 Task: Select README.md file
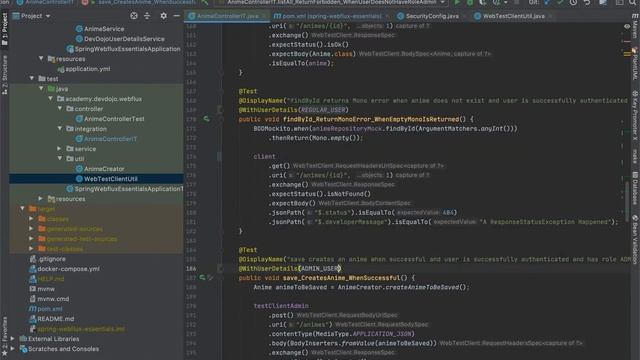pyautogui.click(x=56, y=319)
